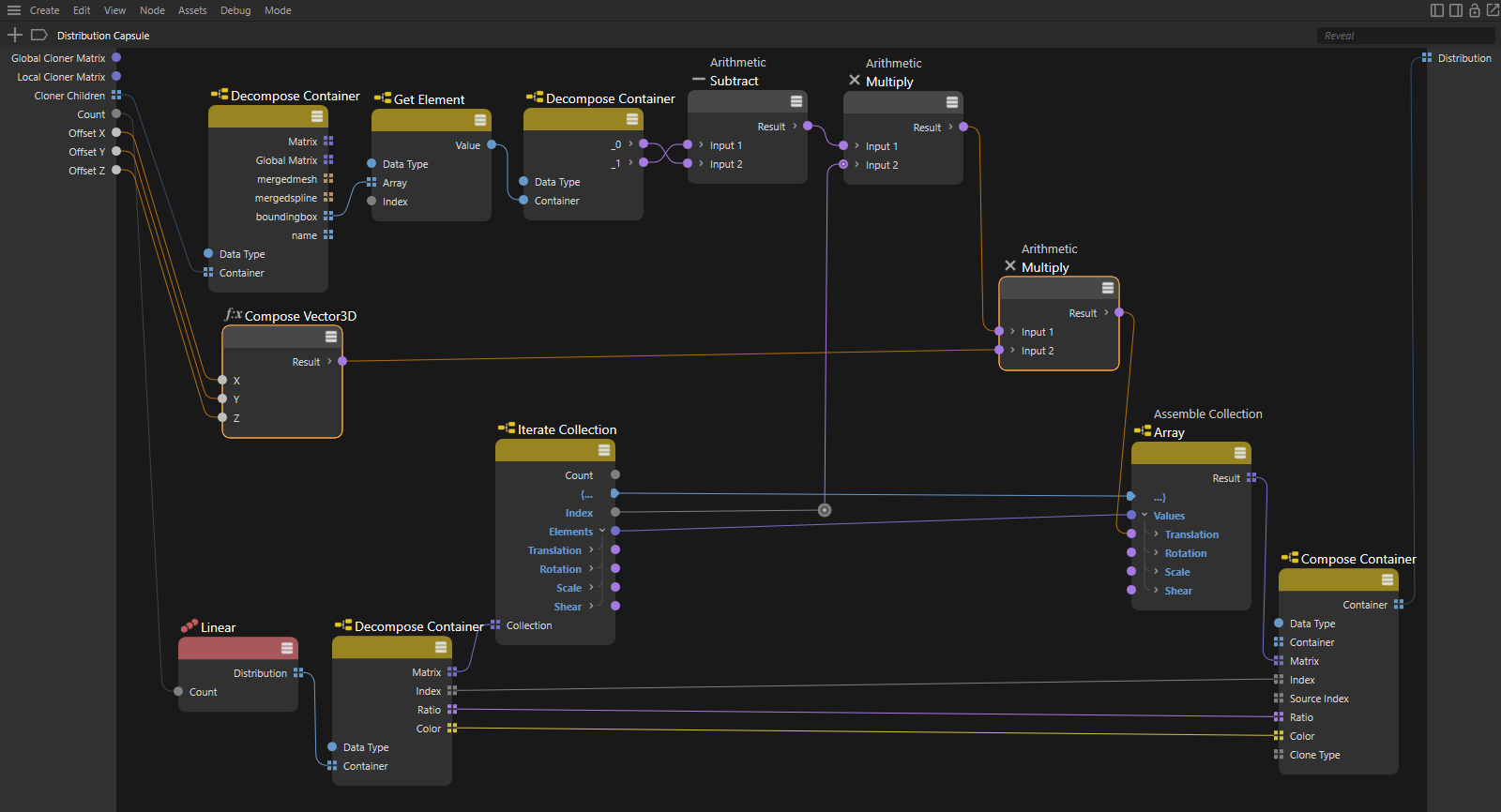Open the Linear node's menu icon

tap(287, 648)
